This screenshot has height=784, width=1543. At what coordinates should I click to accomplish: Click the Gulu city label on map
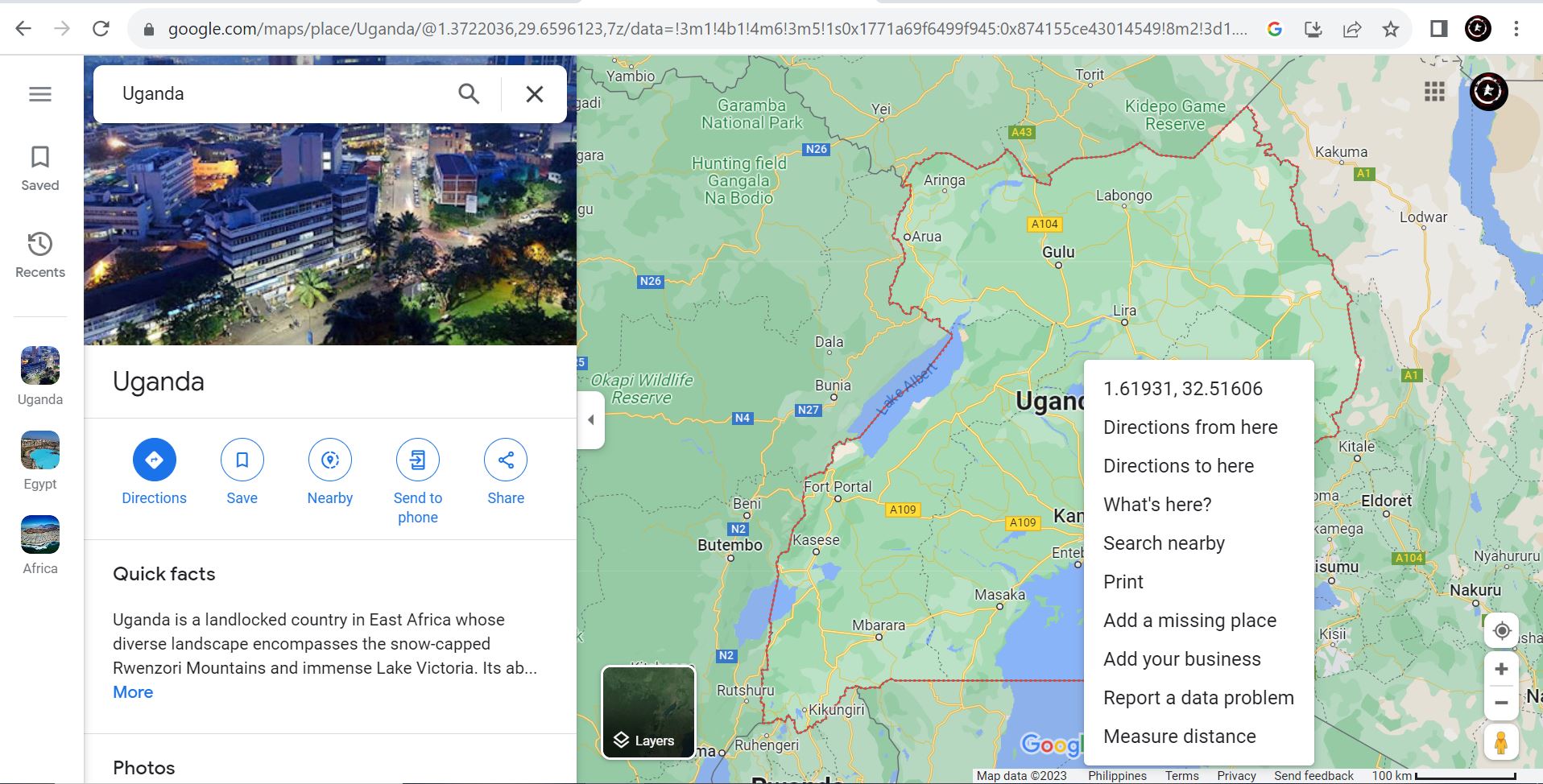1058,252
